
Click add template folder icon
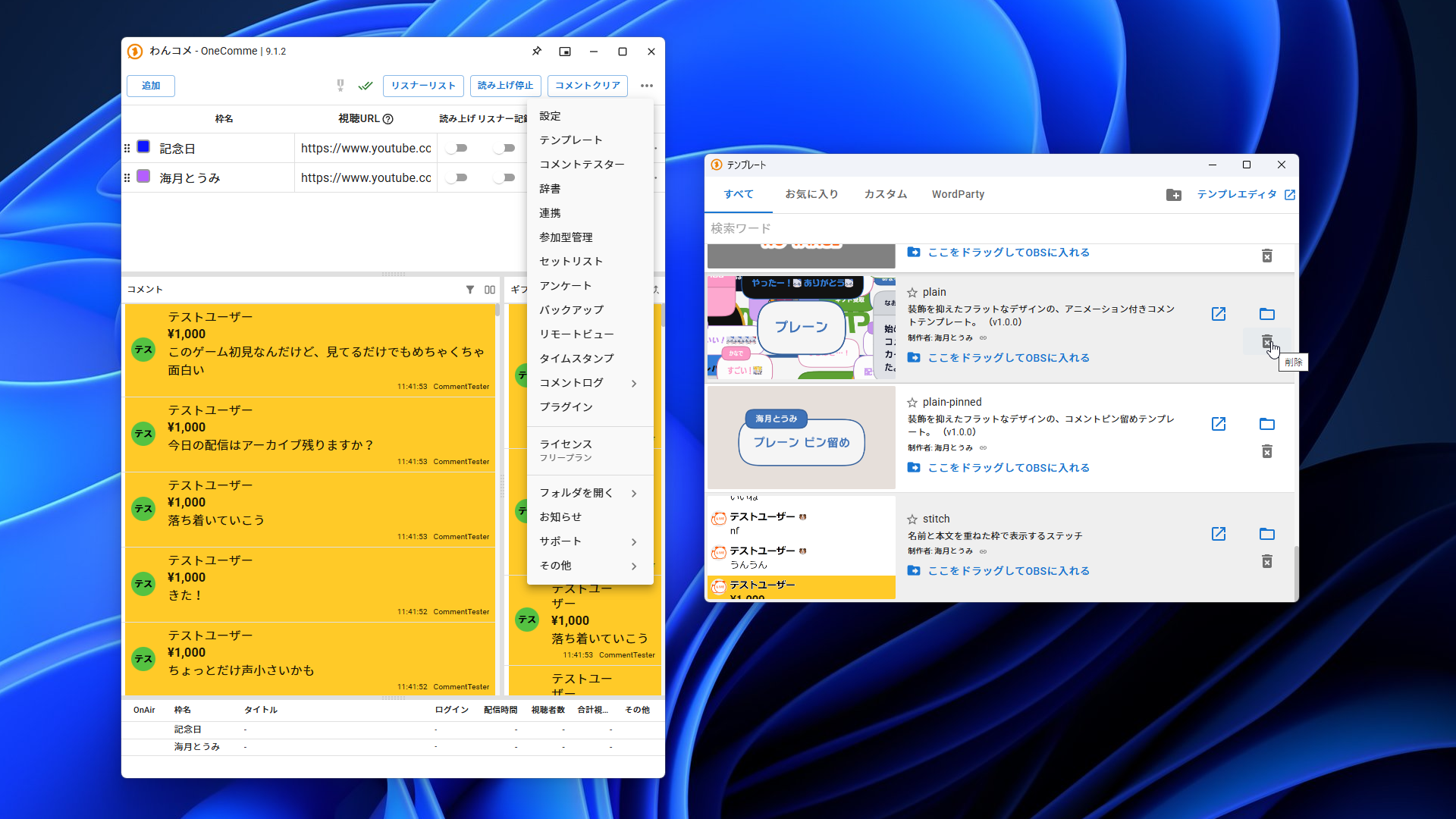[x=1174, y=195]
